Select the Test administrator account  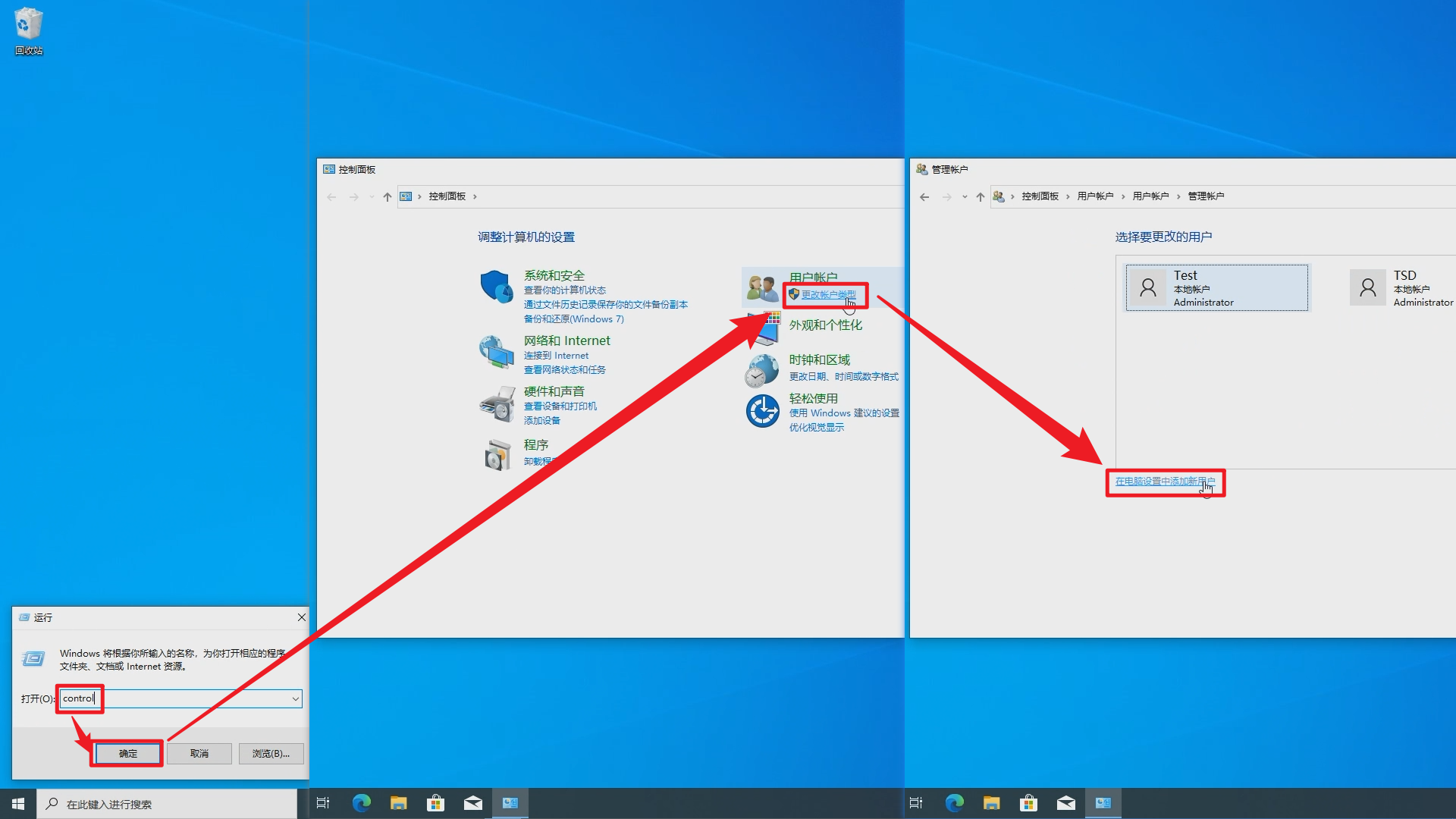click(x=1216, y=287)
